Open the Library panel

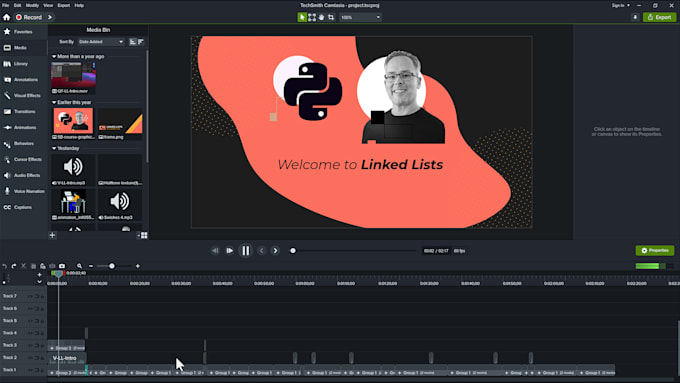23,64
